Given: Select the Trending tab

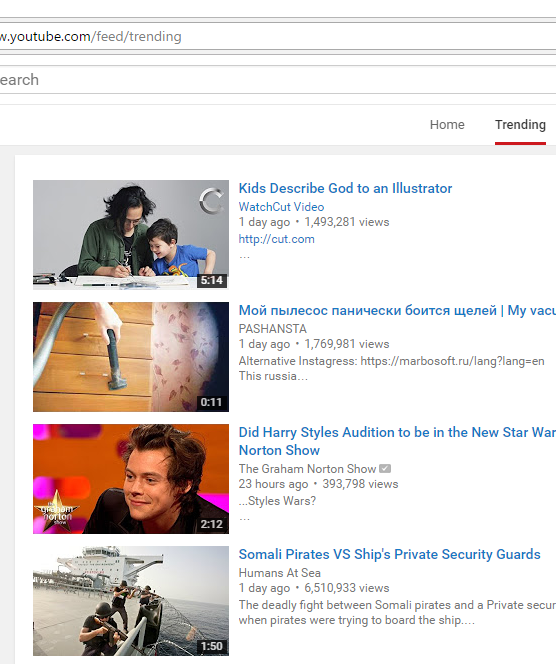Looking at the screenshot, I should click(x=520, y=124).
